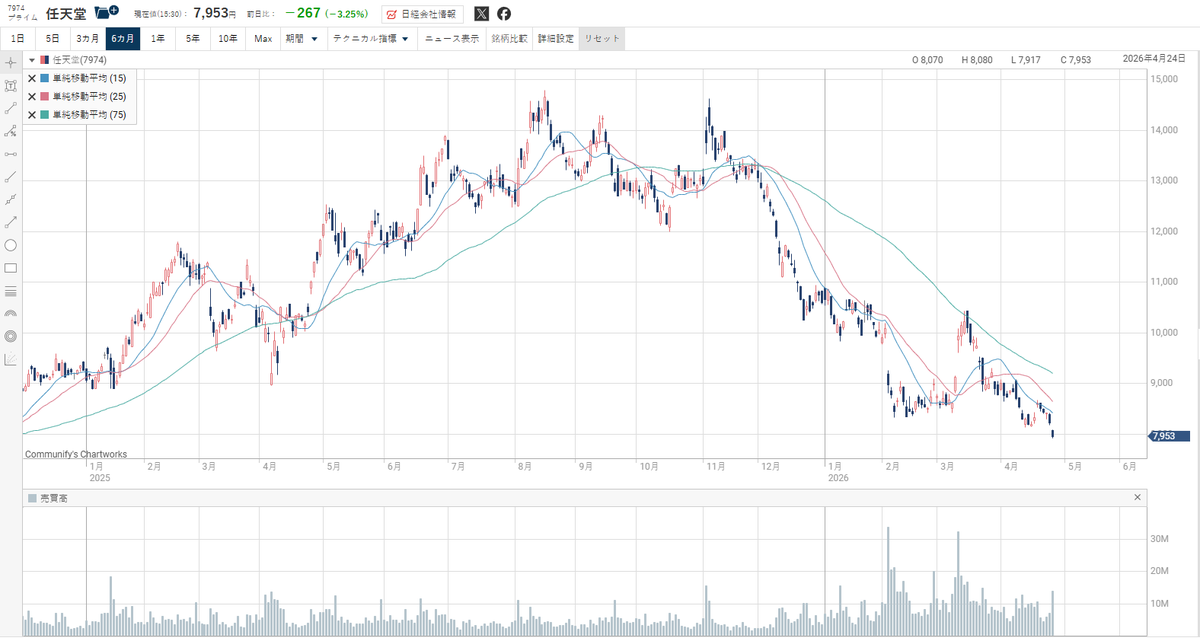The height and width of the screenshot is (641, 1200).
Task: Select the circle shape tool
Action: click(x=11, y=245)
